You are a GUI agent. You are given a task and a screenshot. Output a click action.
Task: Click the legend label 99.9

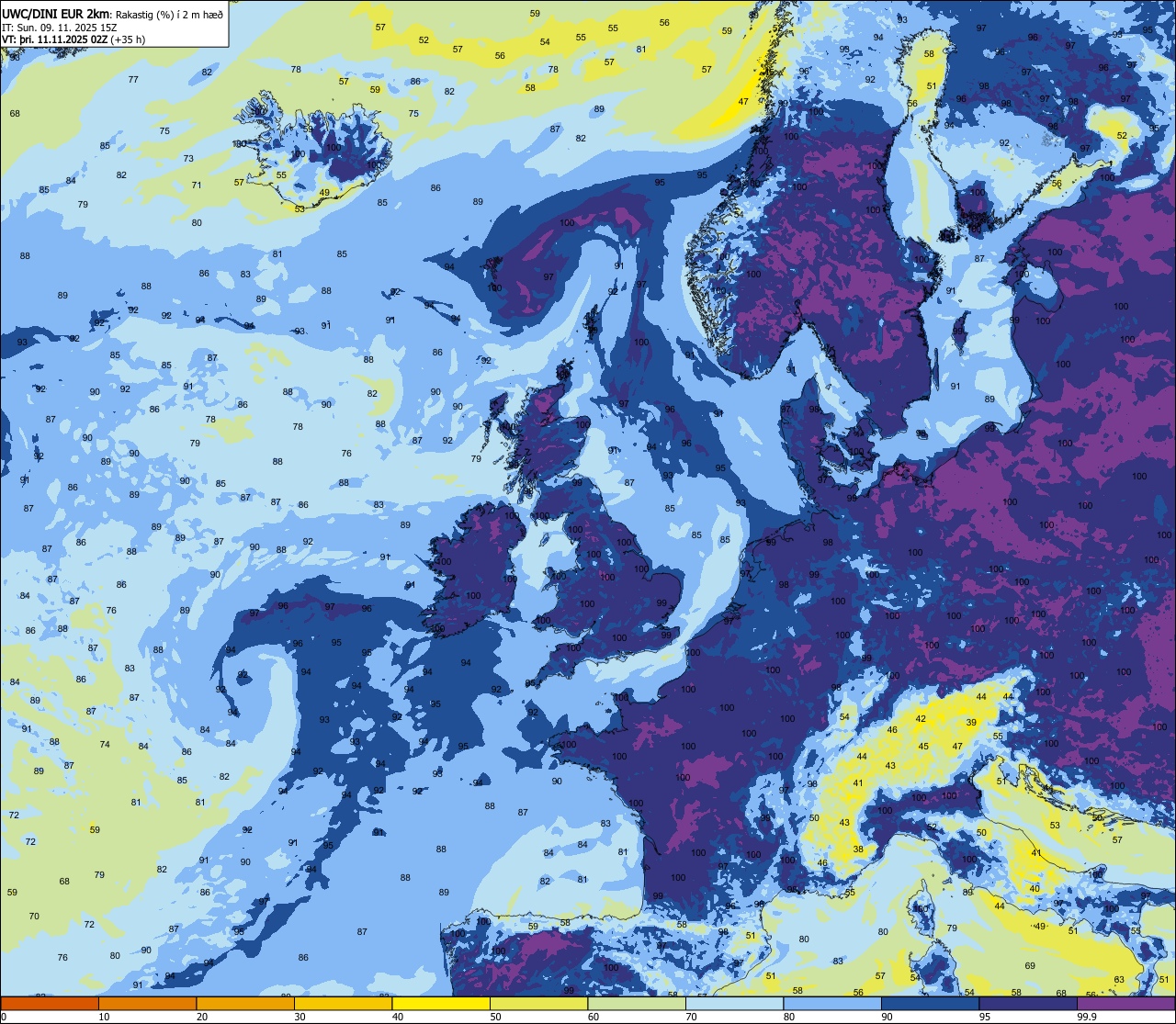(x=1088, y=1017)
